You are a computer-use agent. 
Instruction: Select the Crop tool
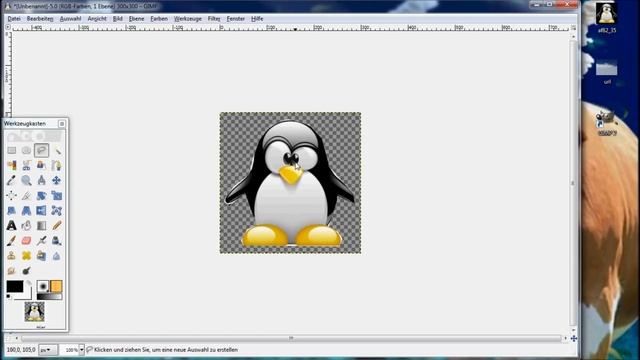pyautogui.click(x=27, y=196)
